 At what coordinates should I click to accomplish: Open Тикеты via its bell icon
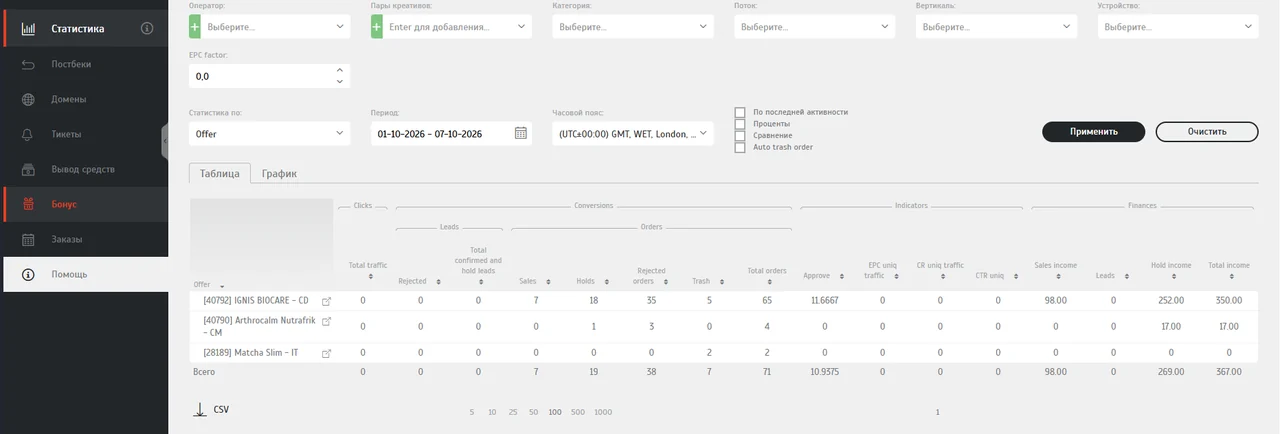pos(29,134)
